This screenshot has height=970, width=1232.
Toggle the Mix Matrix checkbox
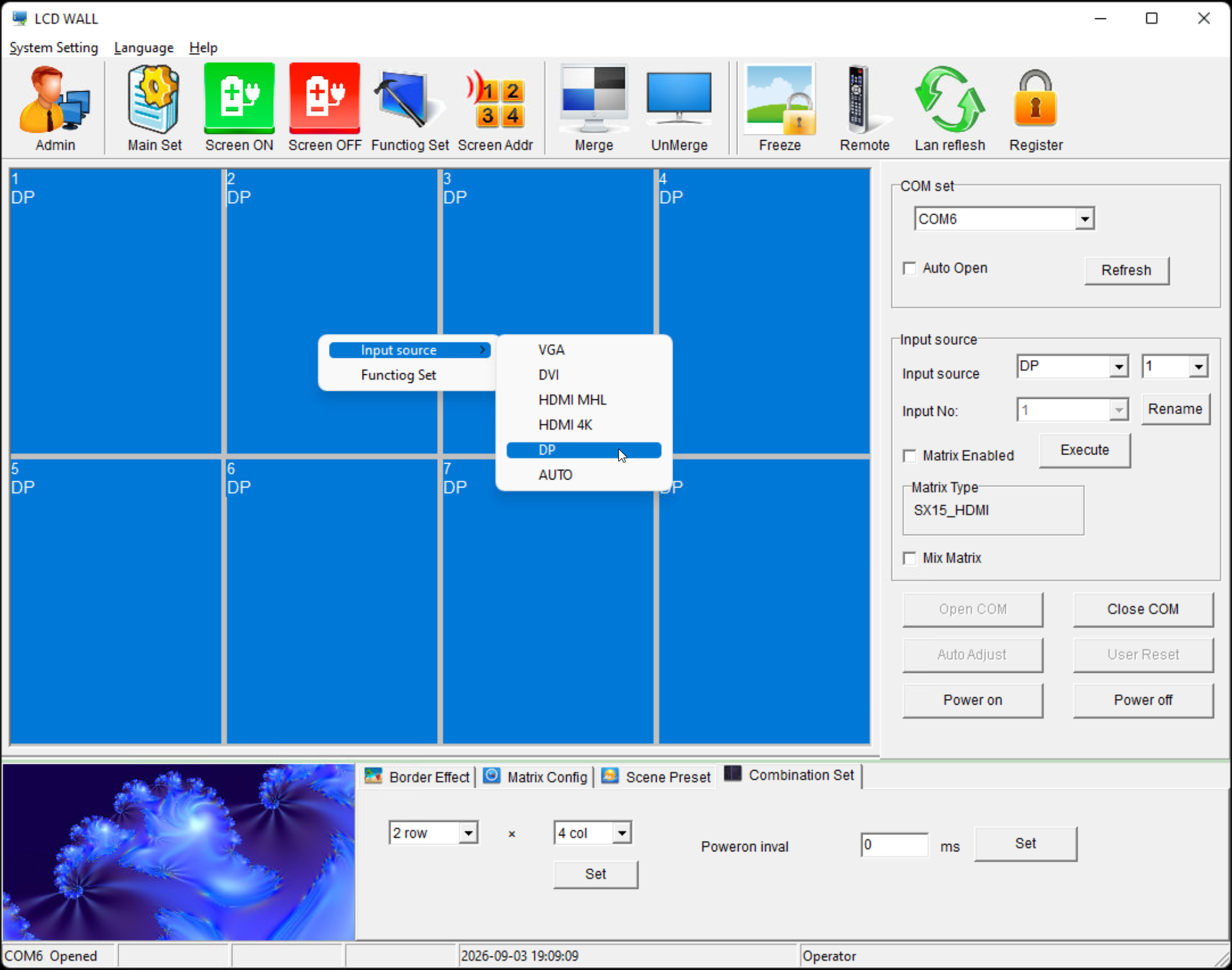[910, 558]
